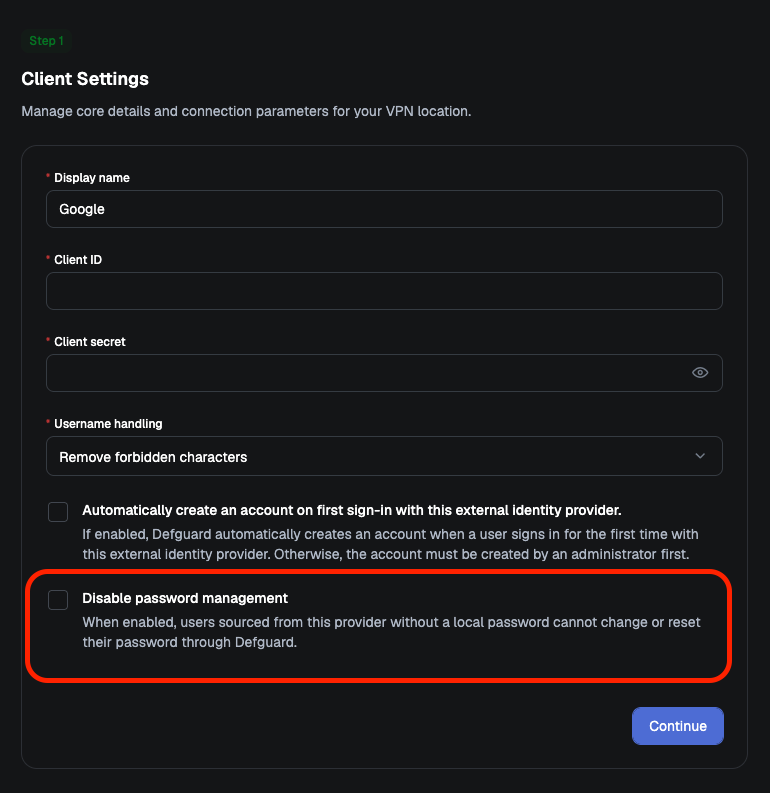
Task: Click the chevron arrow in Username handling
Action: pyautogui.click(x=700, y=456)
